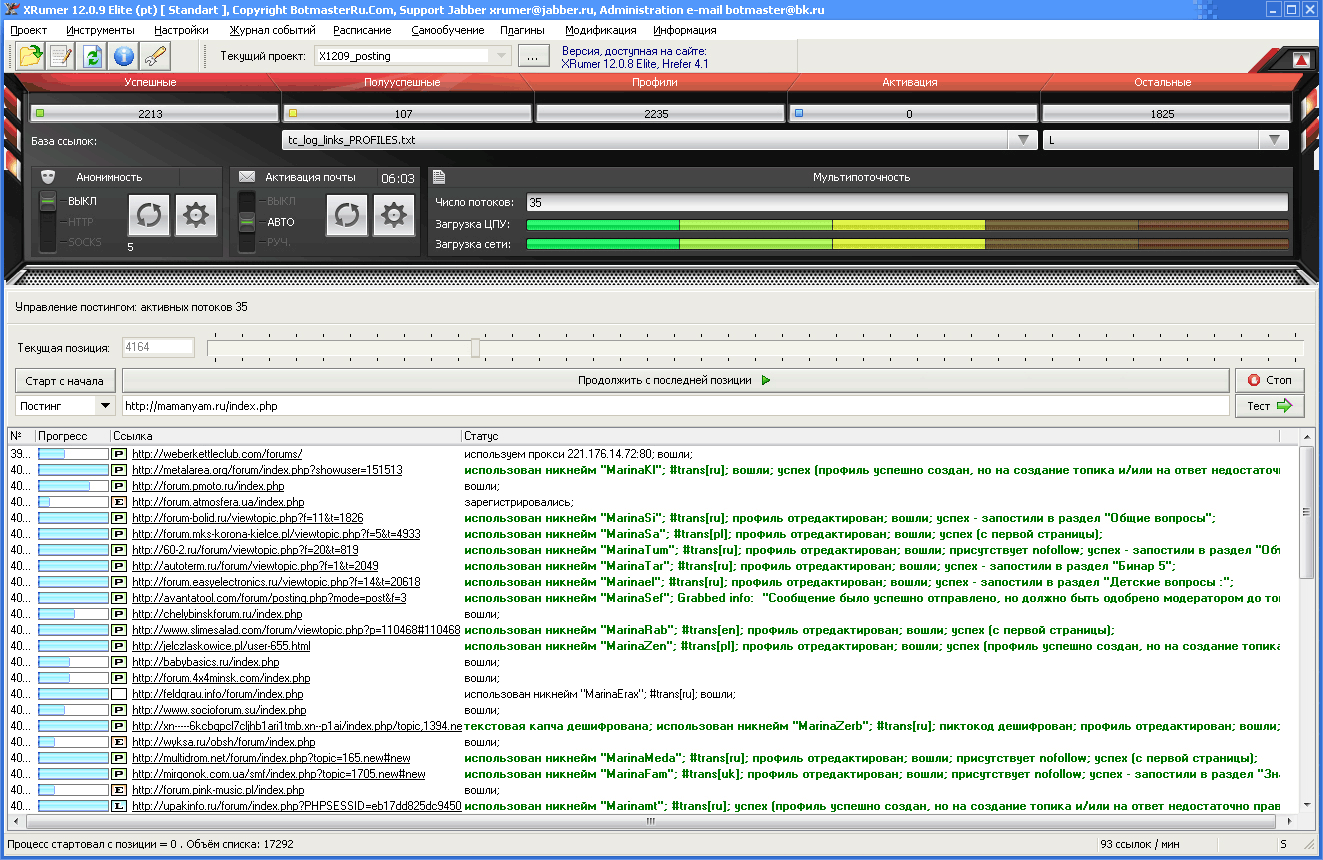Click the P icon beside metalarea.org link
The image size is (1323, 860).
pyautogui.click(x=119, y=470)
